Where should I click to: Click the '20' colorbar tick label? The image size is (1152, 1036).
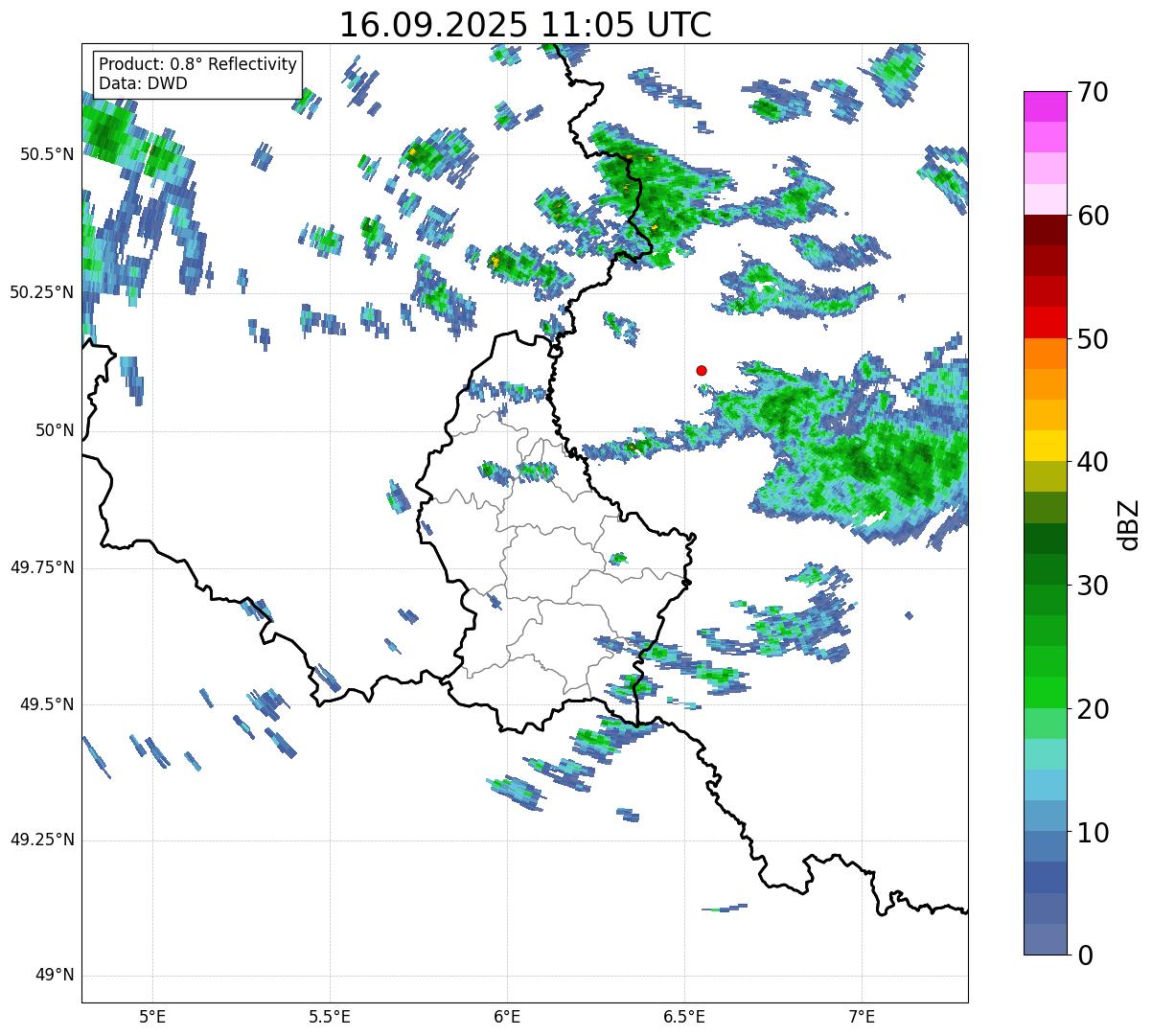pos(1093,708)
